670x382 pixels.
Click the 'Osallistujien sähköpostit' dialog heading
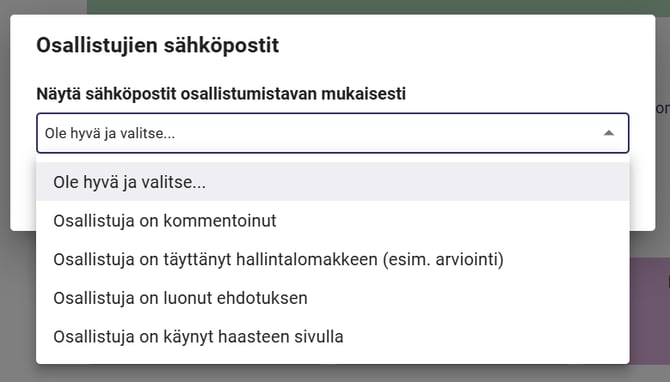(x=158, y=45)
